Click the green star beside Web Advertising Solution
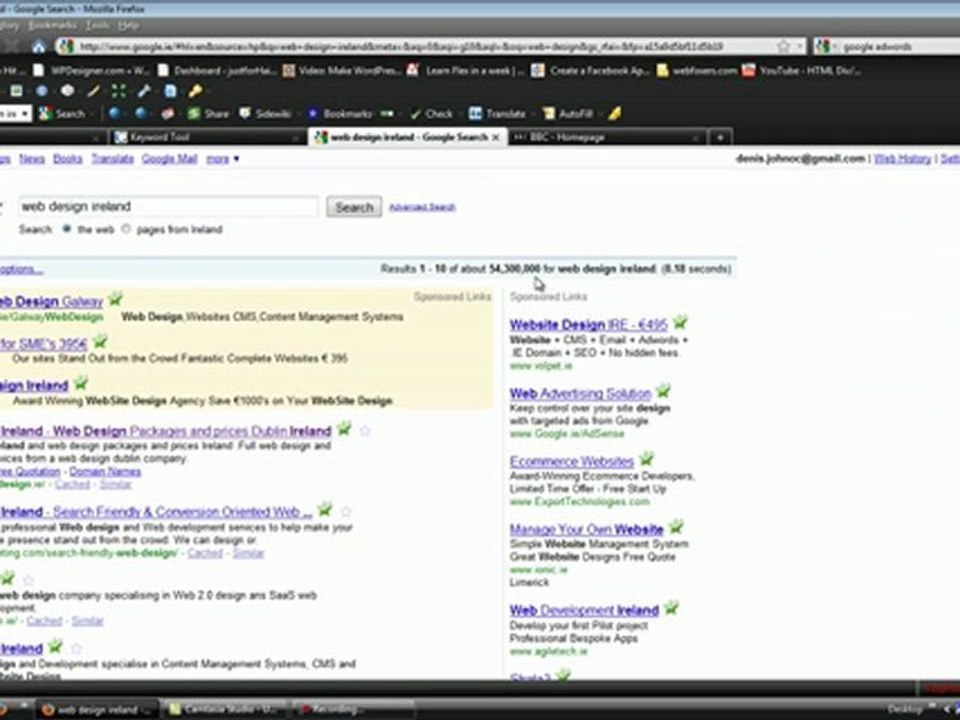 pos(662,391)
